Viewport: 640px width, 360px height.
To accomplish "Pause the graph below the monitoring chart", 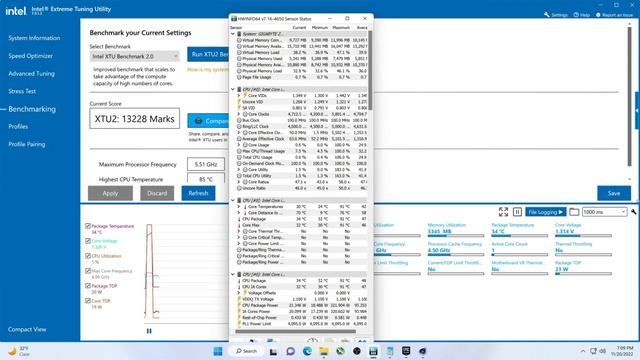I will (x=149, y=331).
